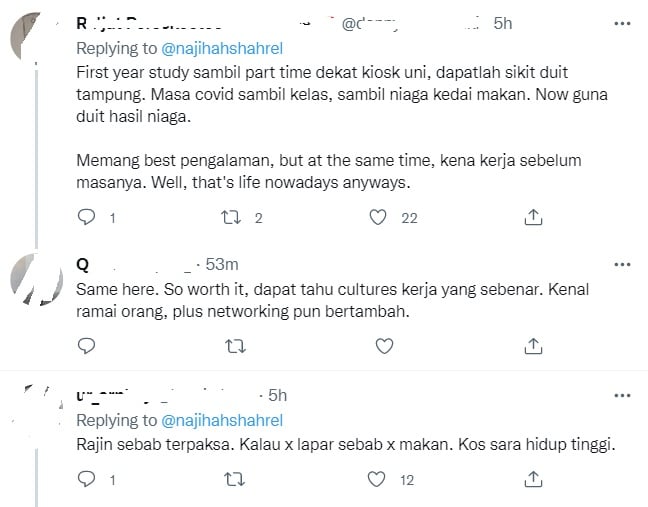Like the tweet with 12 likes
Screen dimensions: 648x507
[x=378, y=480]
